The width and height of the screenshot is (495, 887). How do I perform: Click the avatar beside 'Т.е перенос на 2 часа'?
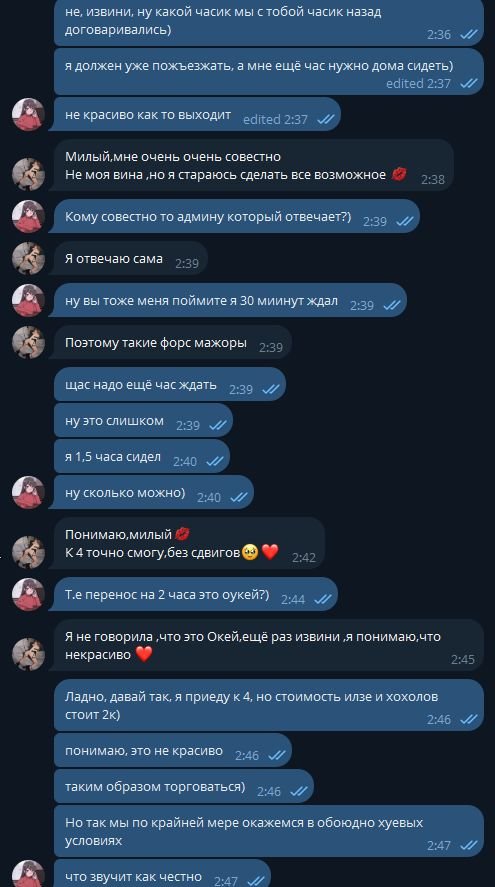point(28,594)
